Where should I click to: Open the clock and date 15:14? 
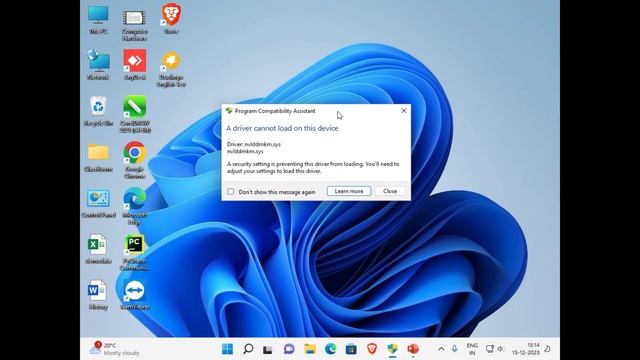click(526, 349)
